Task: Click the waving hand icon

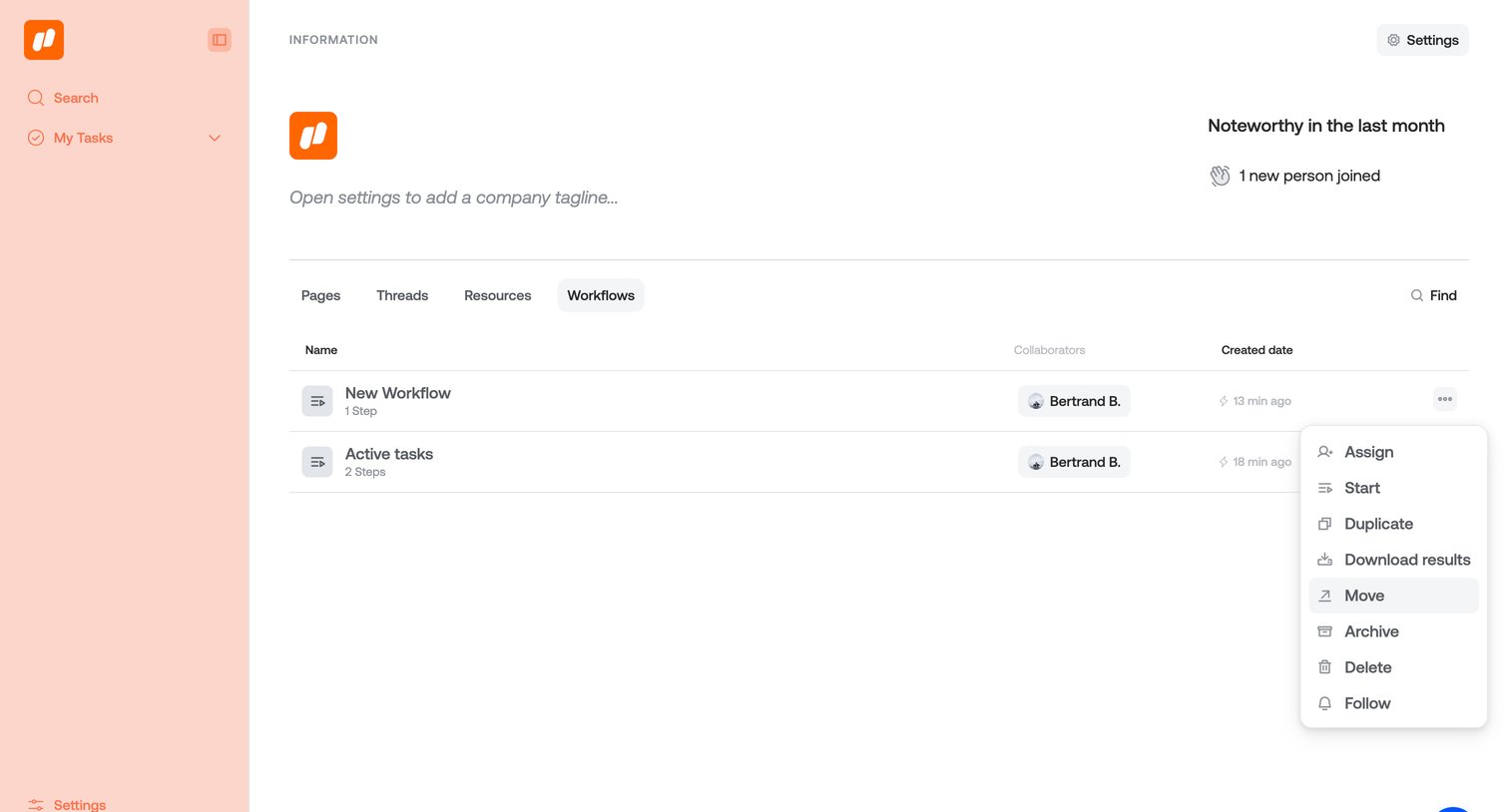Action: click(1220, 176)
